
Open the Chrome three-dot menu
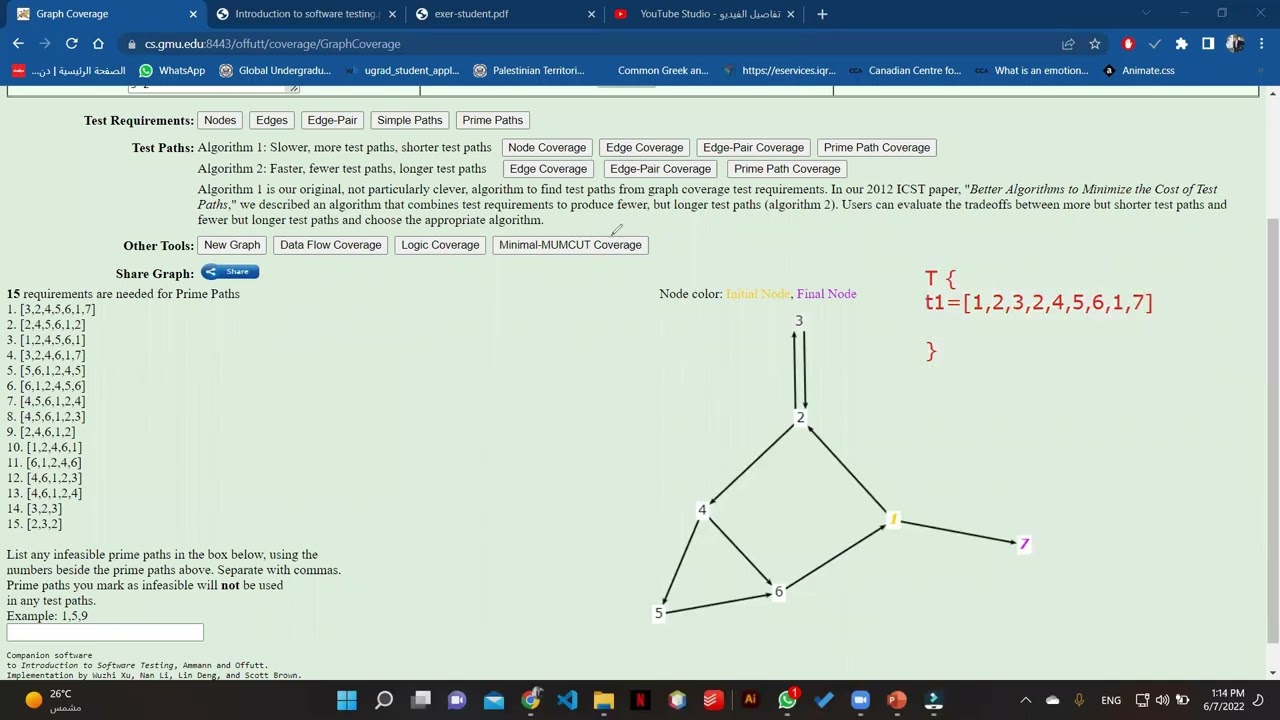(1264, 44)
